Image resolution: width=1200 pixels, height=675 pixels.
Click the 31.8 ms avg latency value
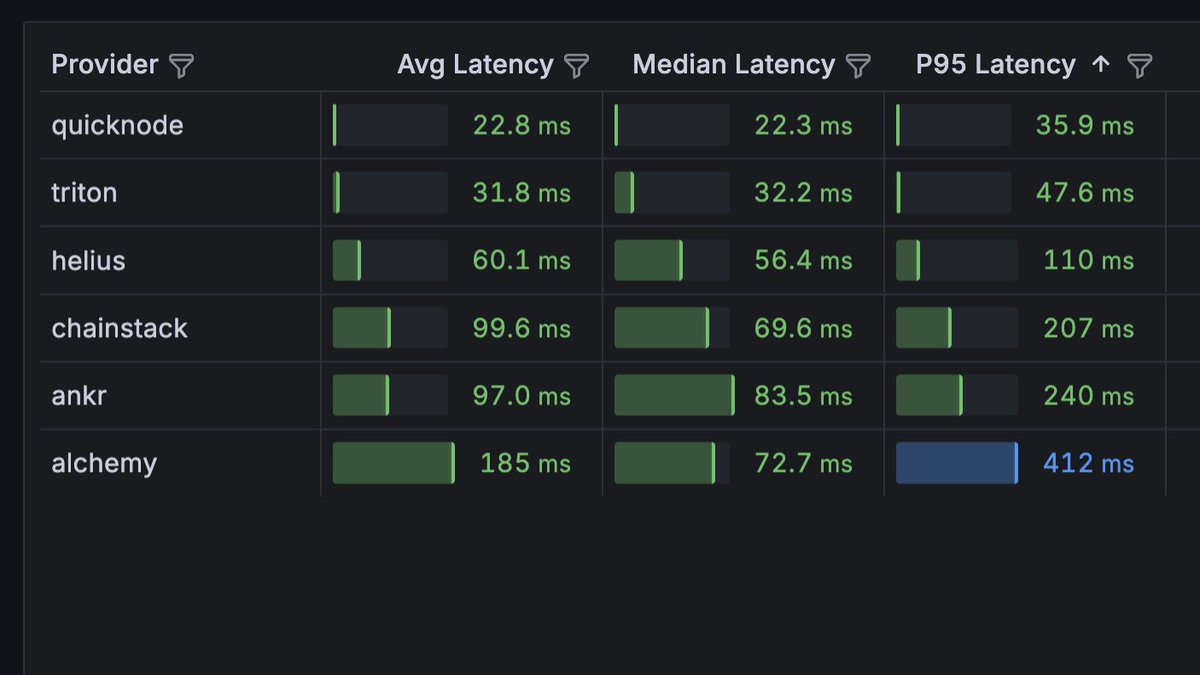(522, 193)
